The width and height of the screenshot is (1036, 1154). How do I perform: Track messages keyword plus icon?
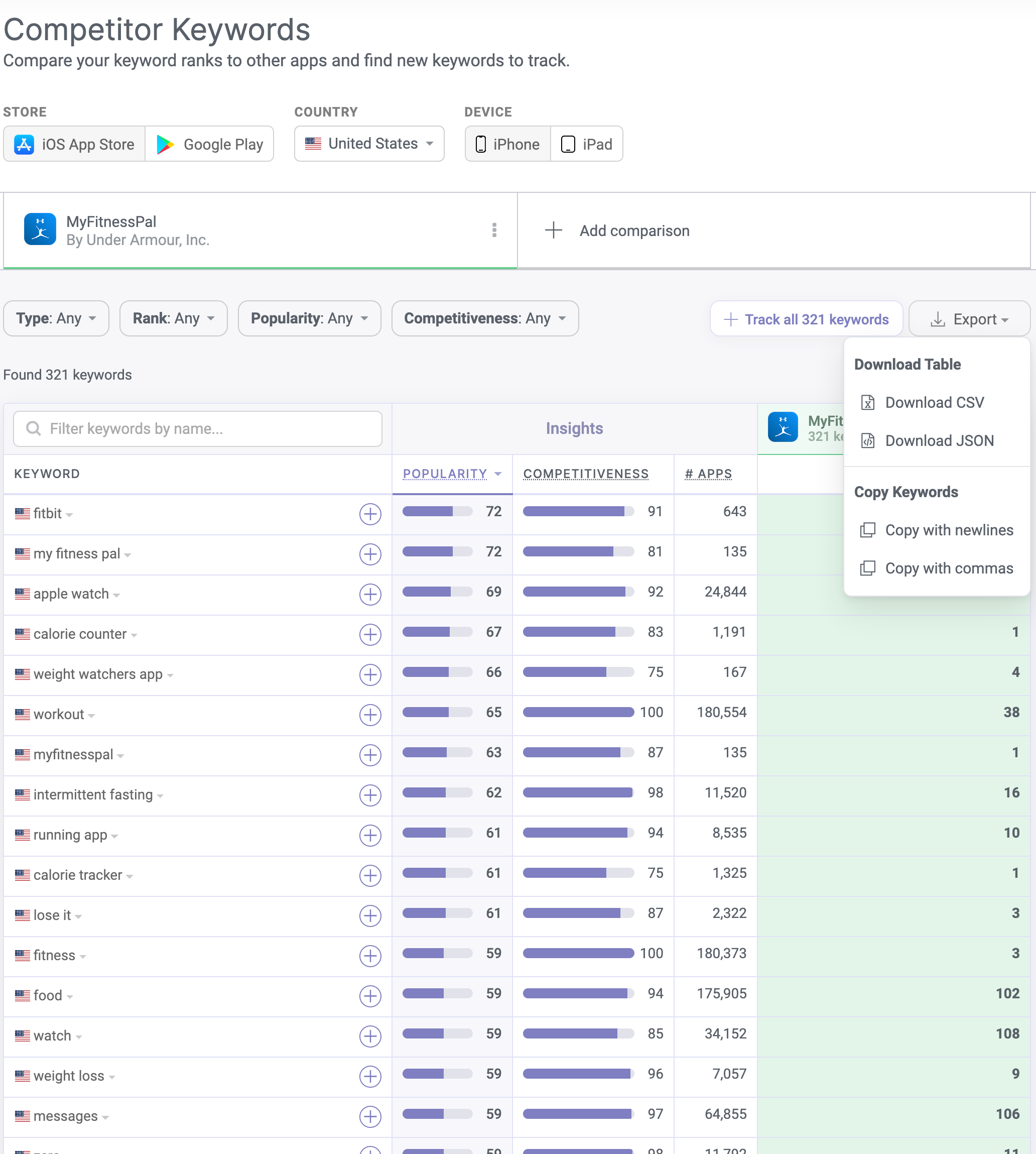point(370,1116)
